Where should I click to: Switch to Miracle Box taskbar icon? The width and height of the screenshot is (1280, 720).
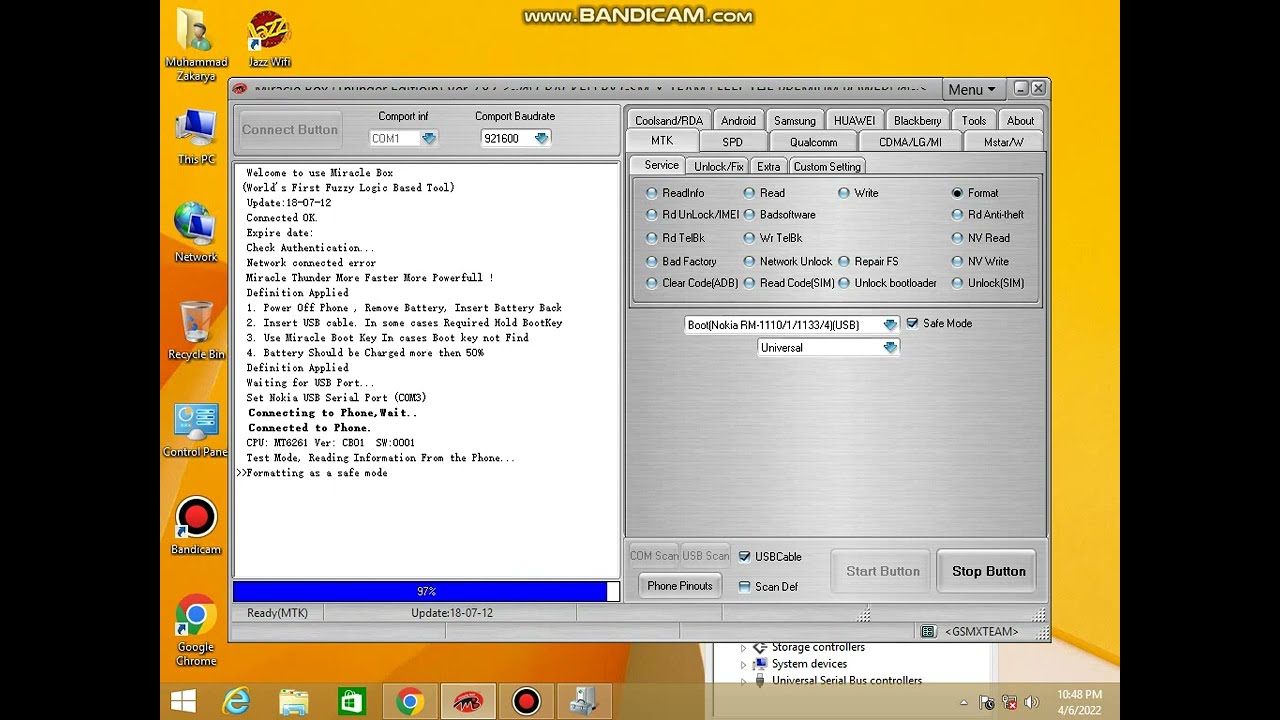(468, 701)
